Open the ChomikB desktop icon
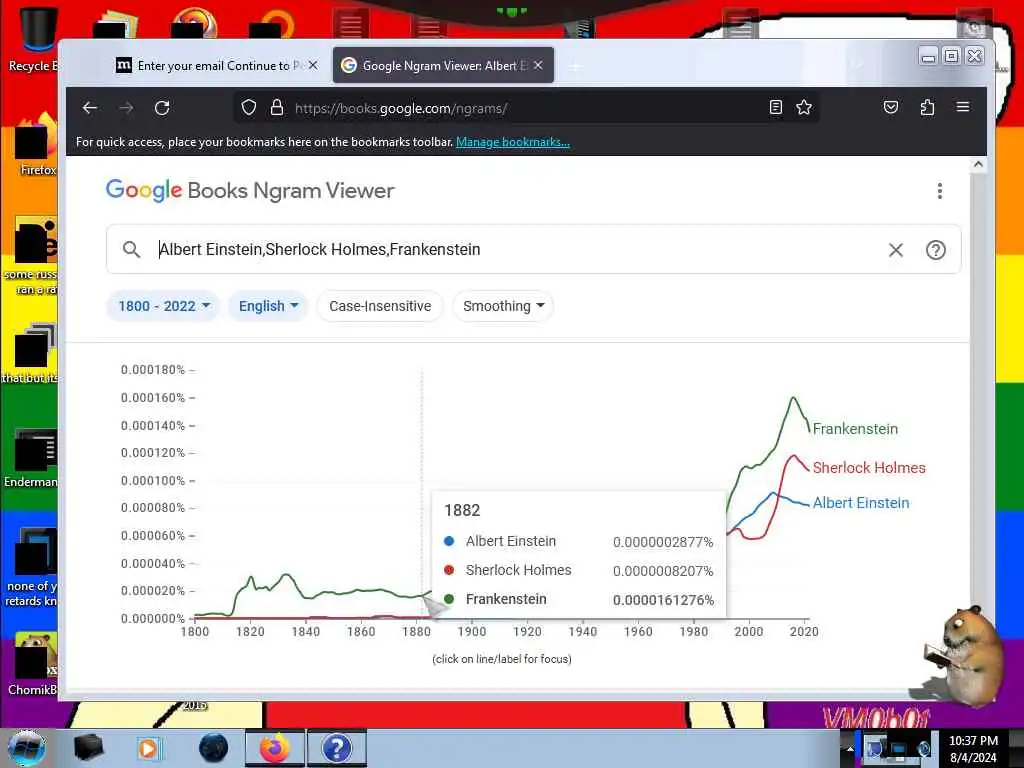This screenshot has height=768, width=1024. pos(33,663)
